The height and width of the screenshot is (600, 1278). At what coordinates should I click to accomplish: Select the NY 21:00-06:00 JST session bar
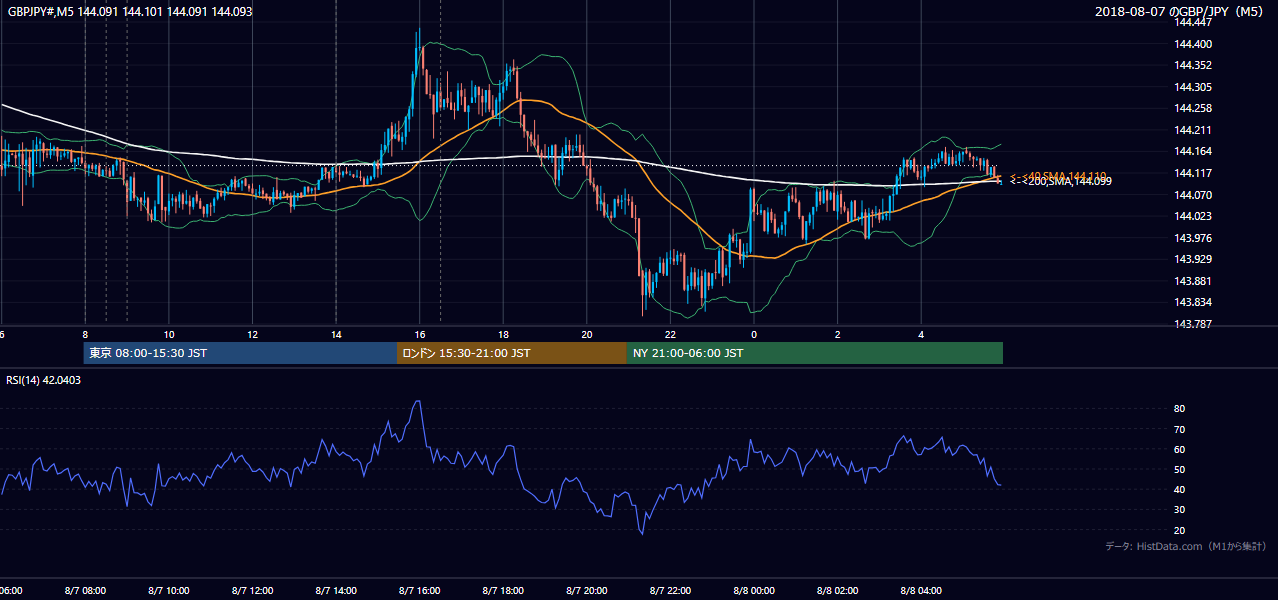(815, 353)
